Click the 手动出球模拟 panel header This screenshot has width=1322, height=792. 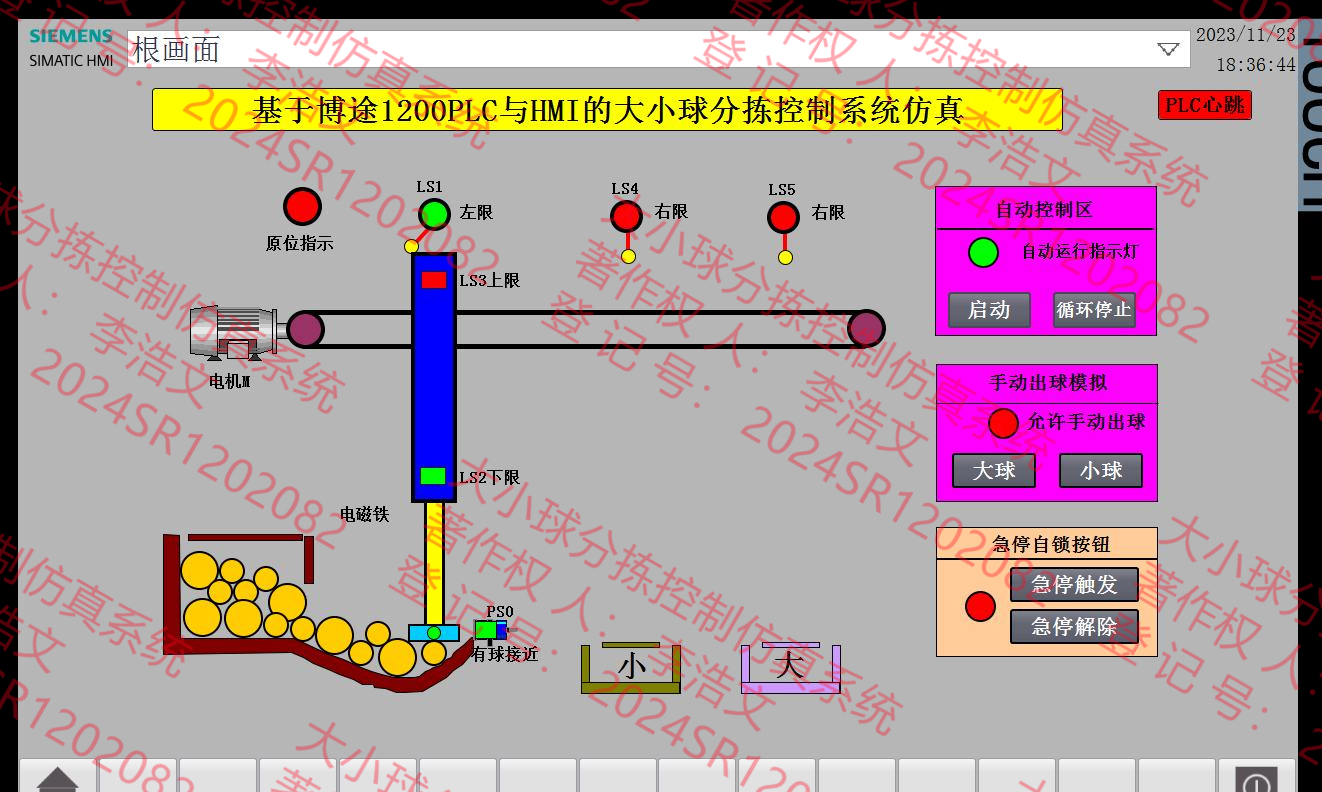coord(1047,383)
